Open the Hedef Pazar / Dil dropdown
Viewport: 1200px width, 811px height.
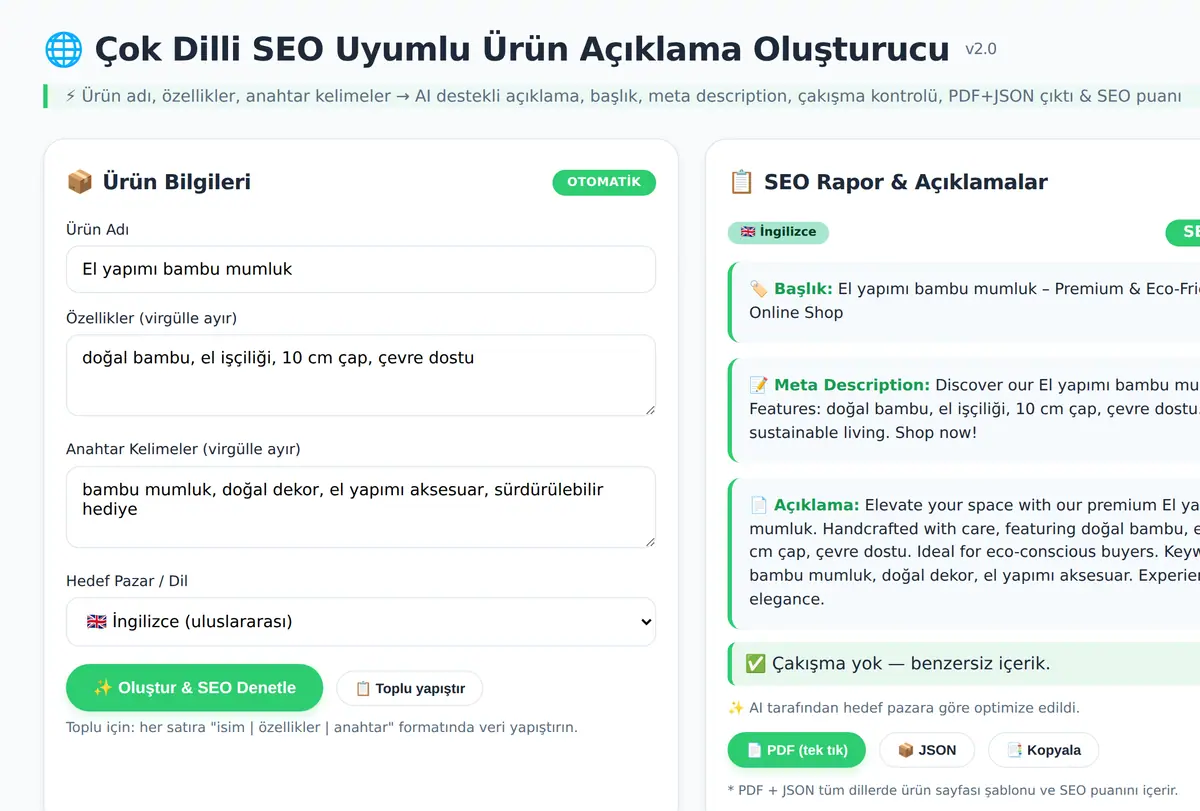pos(361,622)
